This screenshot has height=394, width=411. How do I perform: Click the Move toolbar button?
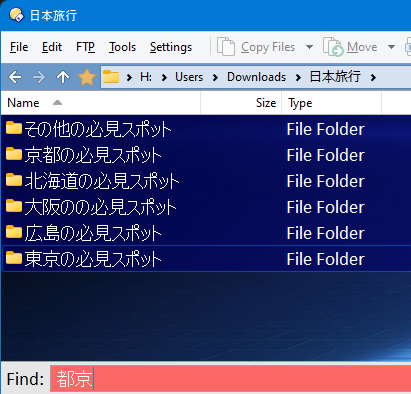point(350,47)
